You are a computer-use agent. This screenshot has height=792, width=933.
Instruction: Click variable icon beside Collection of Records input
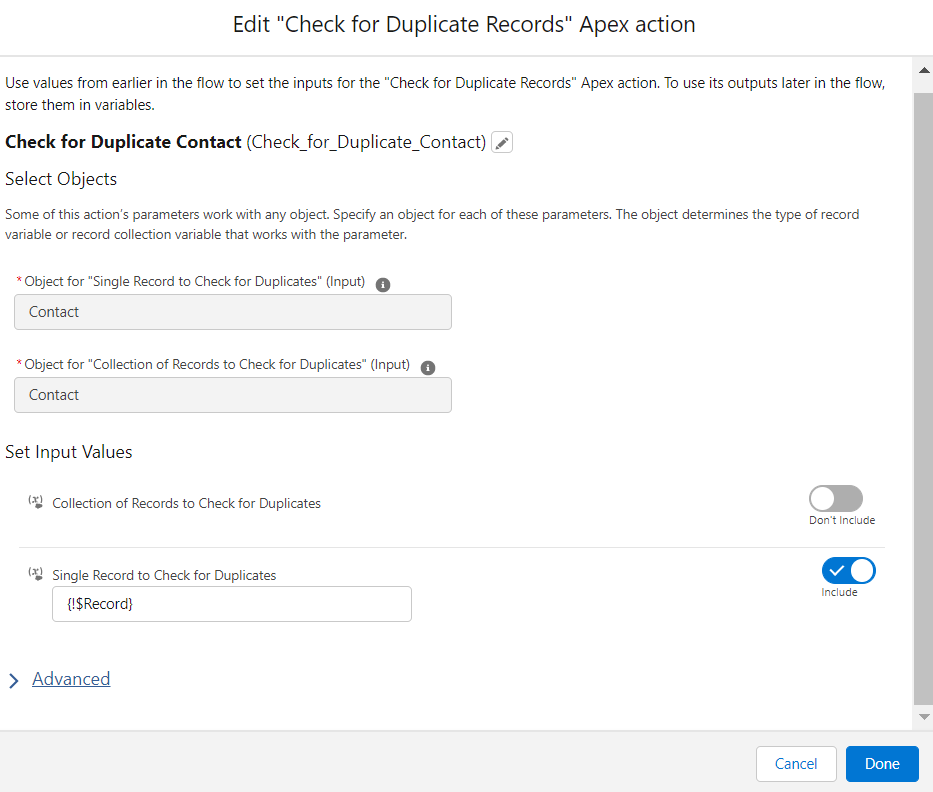(x=36, y=501)
